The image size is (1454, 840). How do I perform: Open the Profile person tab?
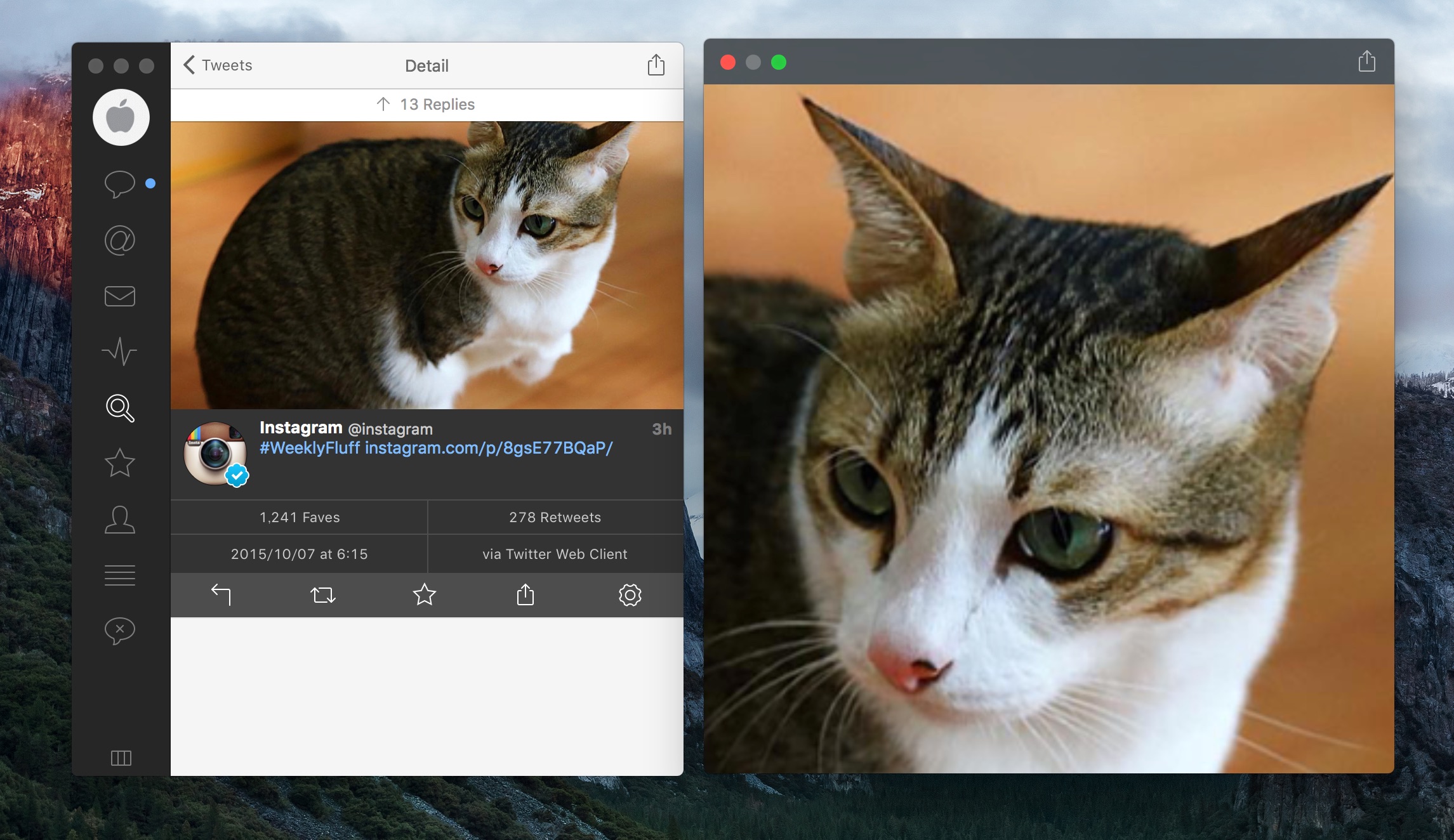click(x=119, y=520)
